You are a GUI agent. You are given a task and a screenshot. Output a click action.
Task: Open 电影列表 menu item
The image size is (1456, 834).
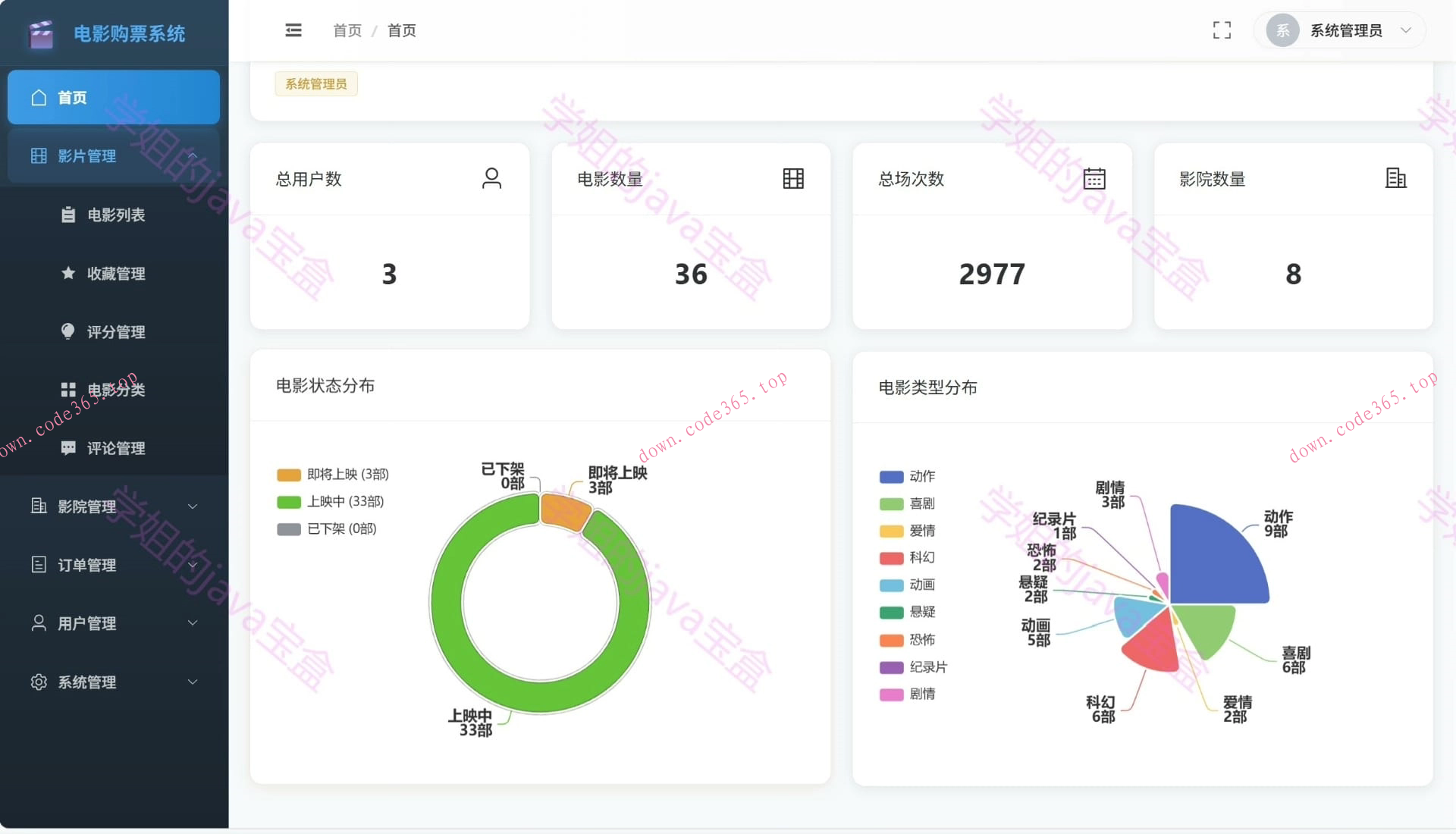click(115, 215)
